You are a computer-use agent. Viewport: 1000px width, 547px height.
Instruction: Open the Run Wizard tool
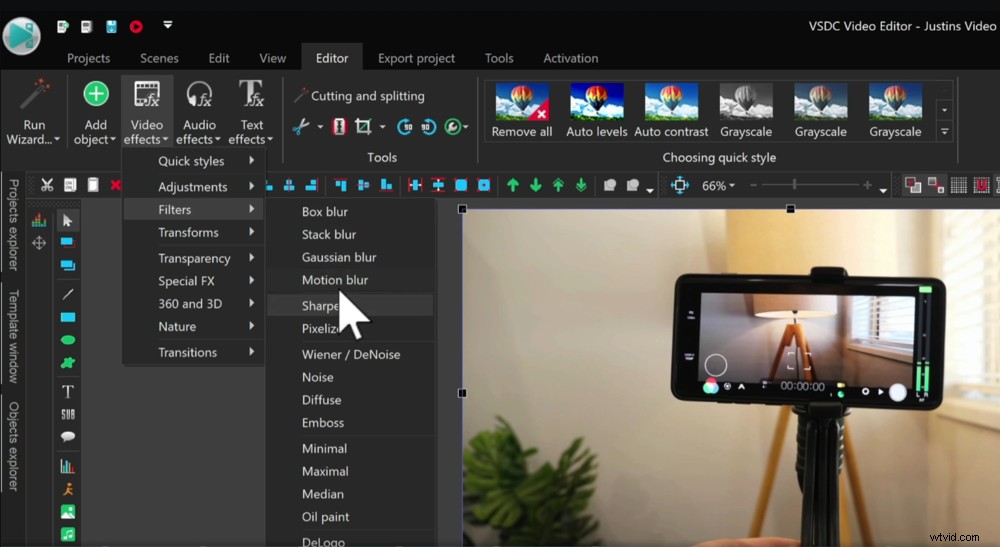34,112
